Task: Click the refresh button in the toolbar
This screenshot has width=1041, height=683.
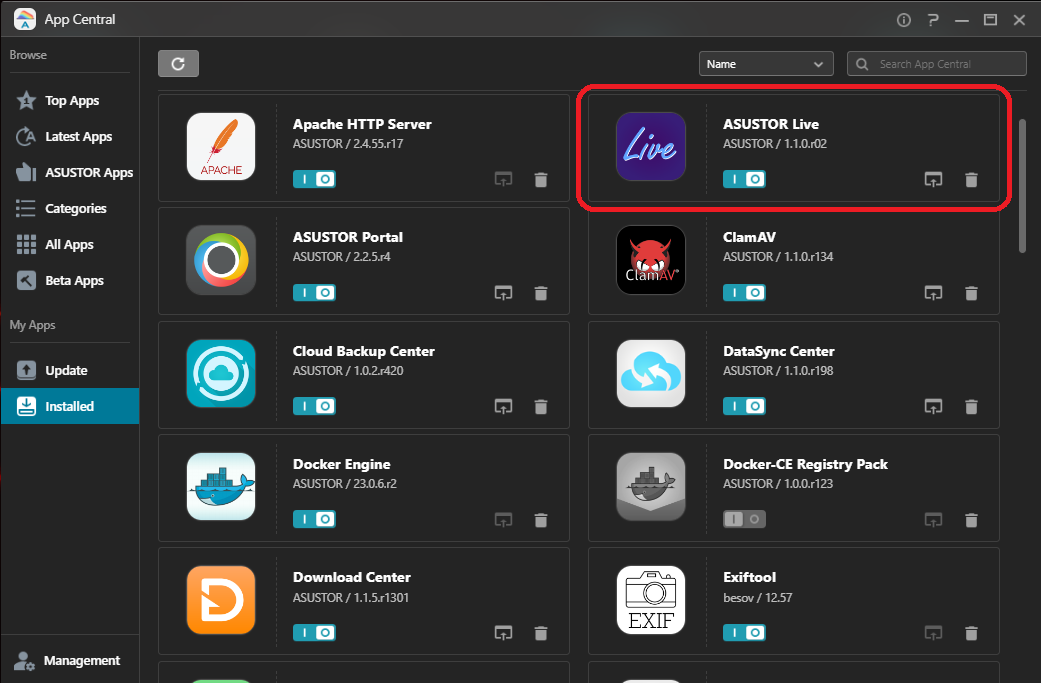Action: 178,64
